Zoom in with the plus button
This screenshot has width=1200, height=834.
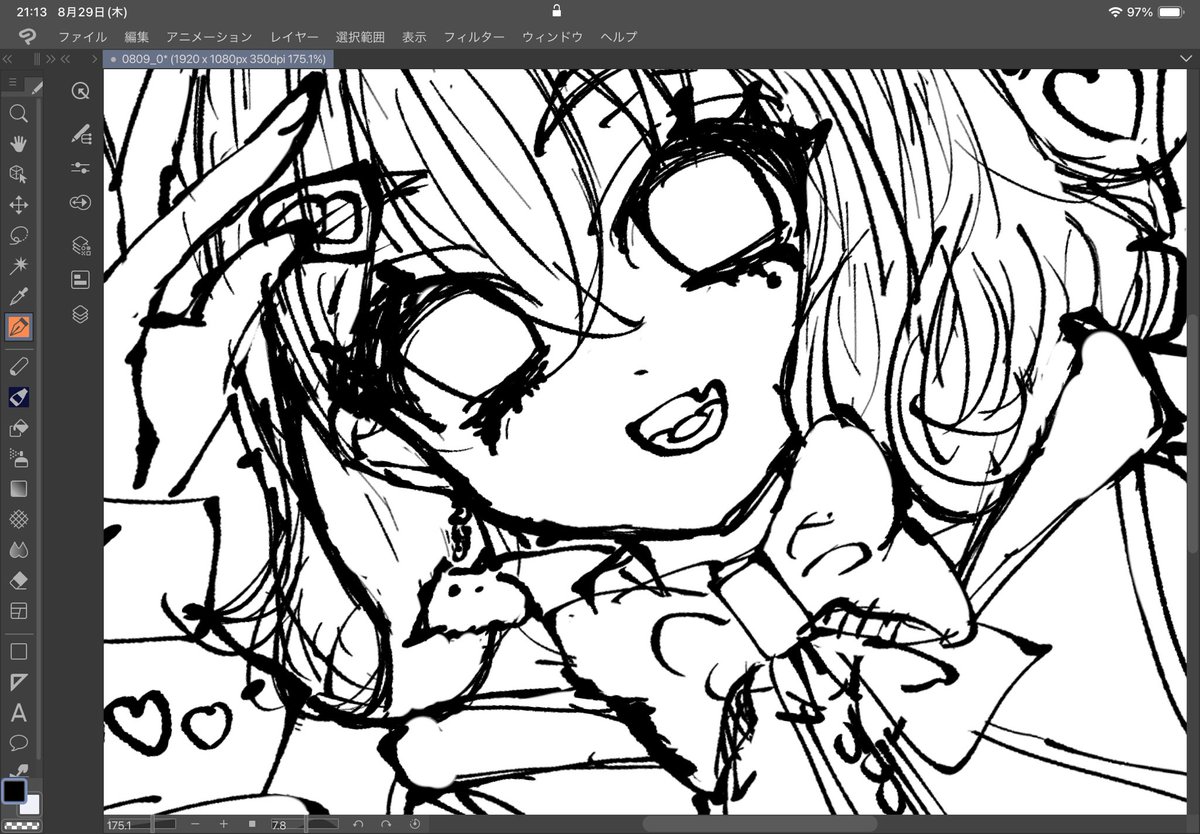[x=223, y=824]
